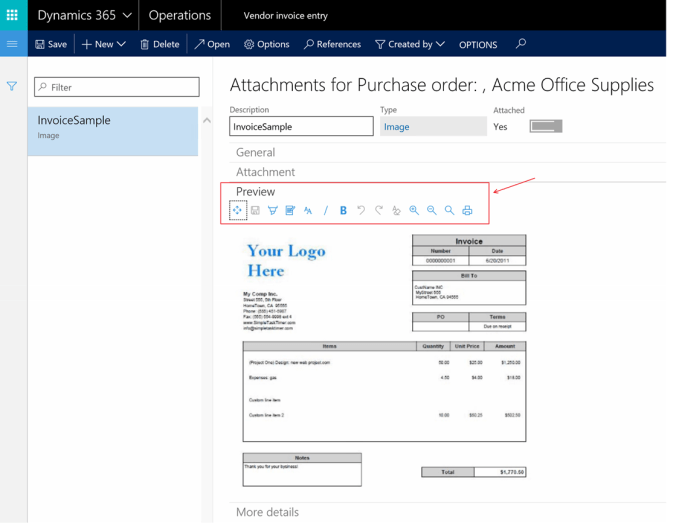Click the Save button

click(x=51, y=44)
